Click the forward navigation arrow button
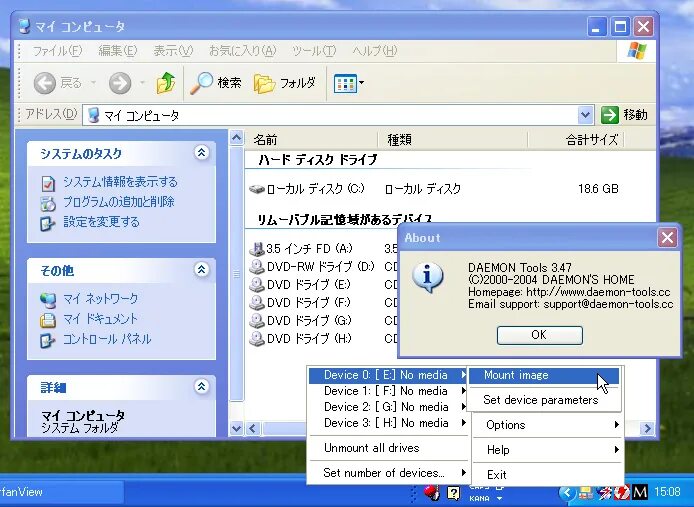The image size is (694, 507). (x=120, y=83)
